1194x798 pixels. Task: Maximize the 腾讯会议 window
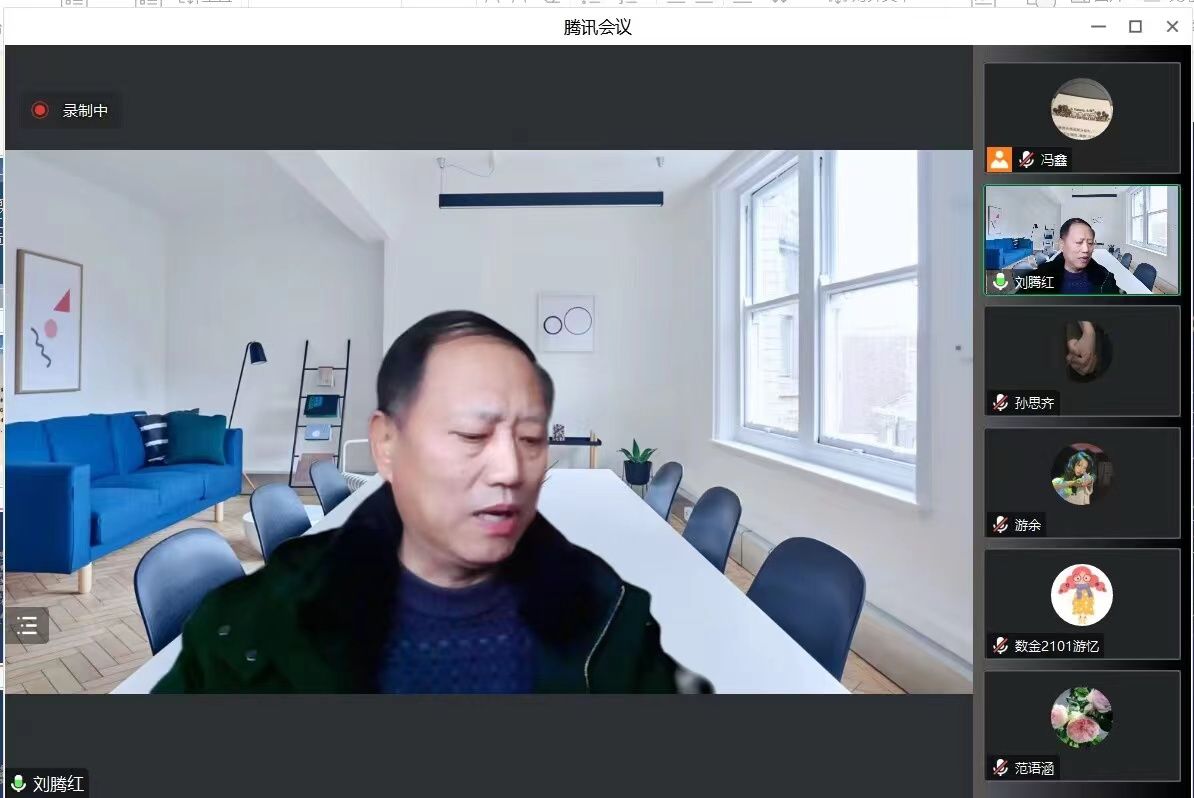pyautogui.click(x=1135, y=27)
